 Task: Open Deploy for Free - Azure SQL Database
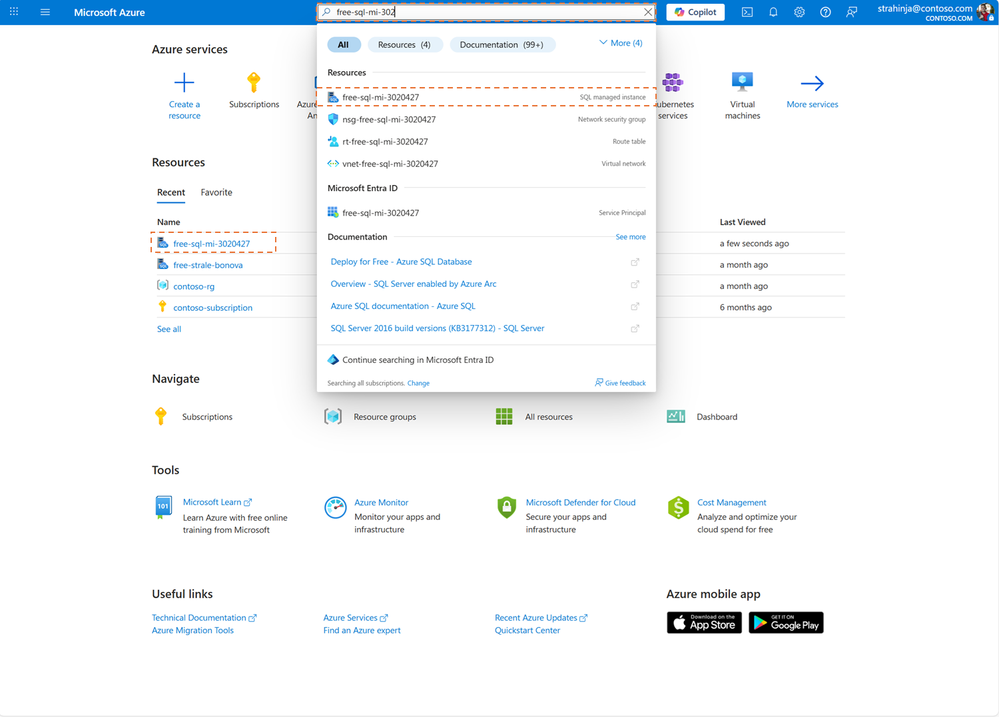tap(401, 262)
